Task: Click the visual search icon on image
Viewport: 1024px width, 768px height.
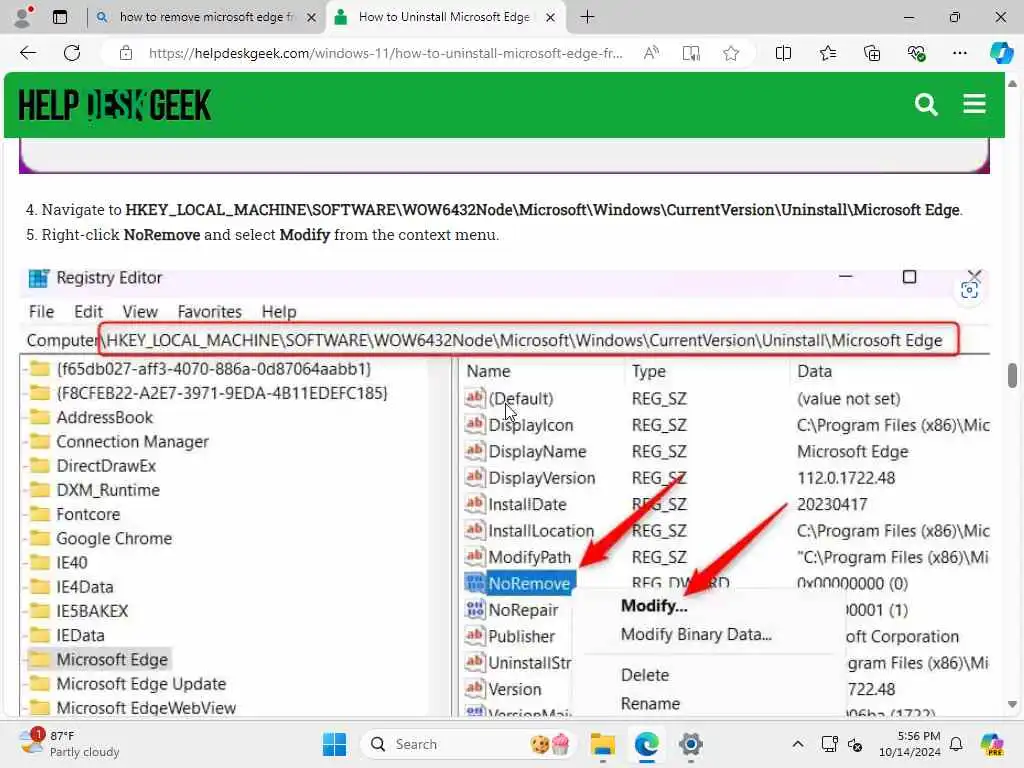Action: (969, 290)
